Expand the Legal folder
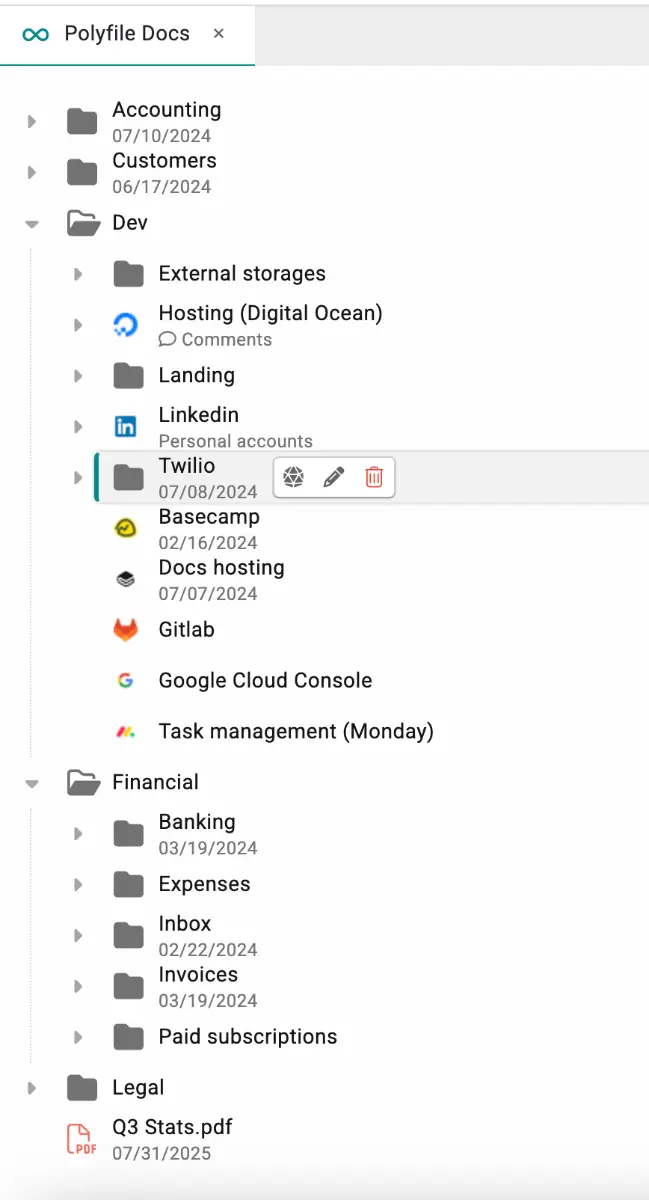Screen dimensions: 649x1200 click(32, 1088)
